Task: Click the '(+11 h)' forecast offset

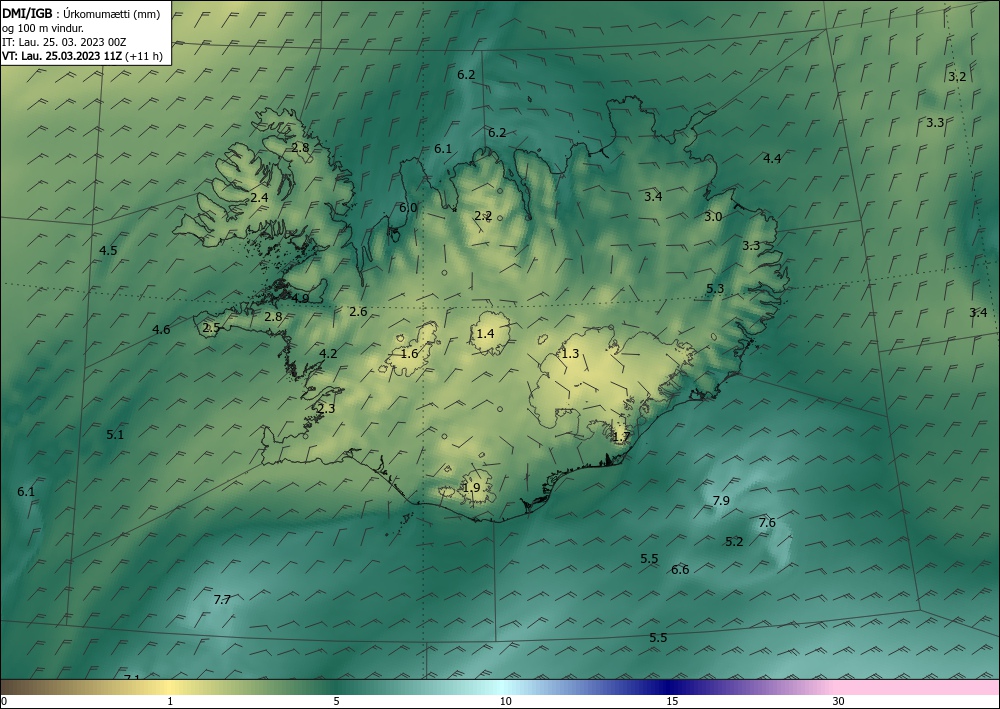Action: (x=144, y=56)
